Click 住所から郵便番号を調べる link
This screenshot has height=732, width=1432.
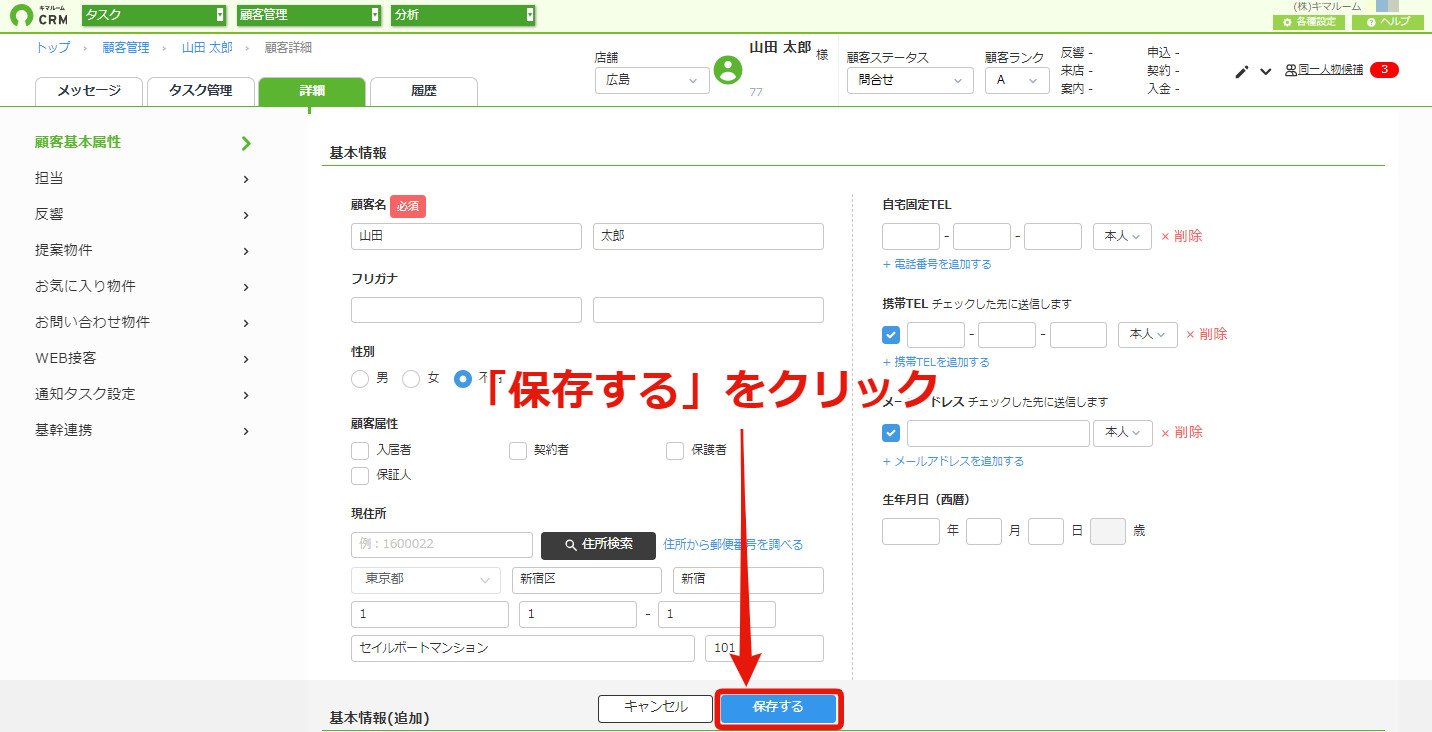[733, 545]
